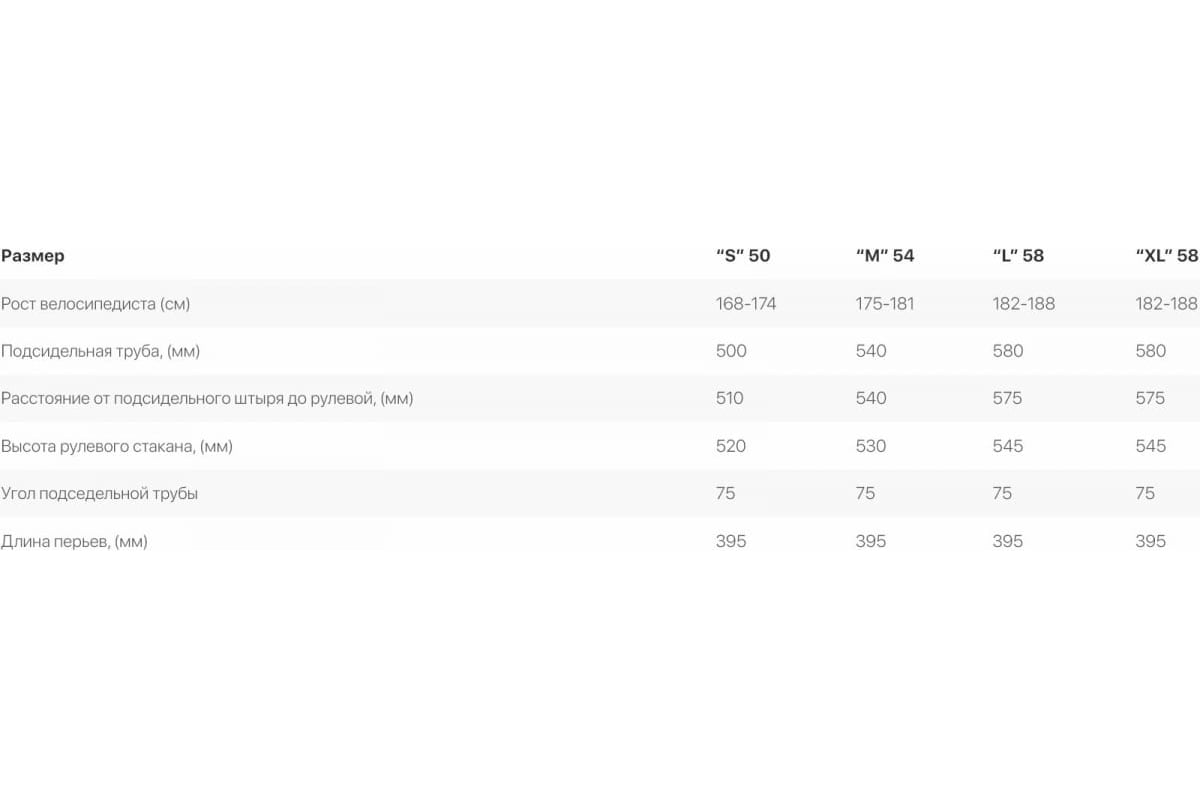Click the 575 value in L column
This screenshot has width=1200, height=800.
click(x=1008, y=398)
